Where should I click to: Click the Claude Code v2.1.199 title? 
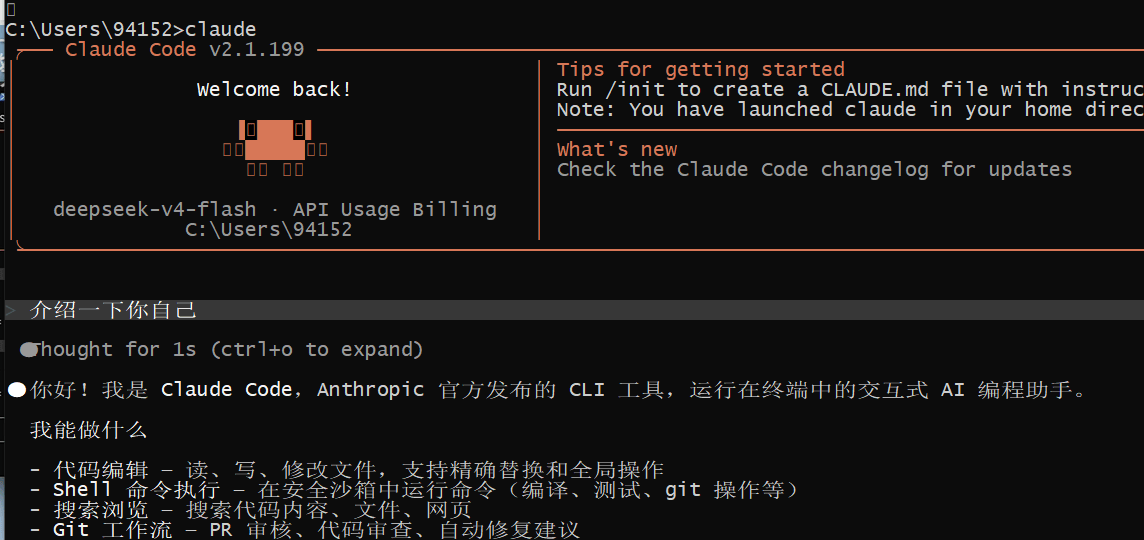point(185,50)
